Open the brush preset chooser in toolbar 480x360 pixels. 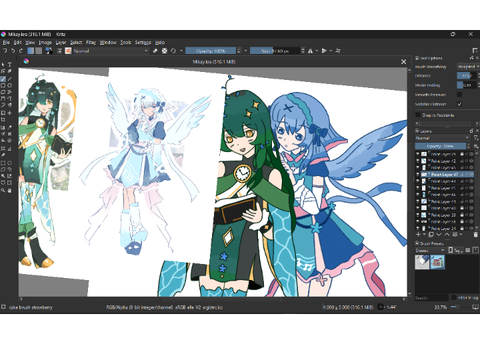point(68,51)
